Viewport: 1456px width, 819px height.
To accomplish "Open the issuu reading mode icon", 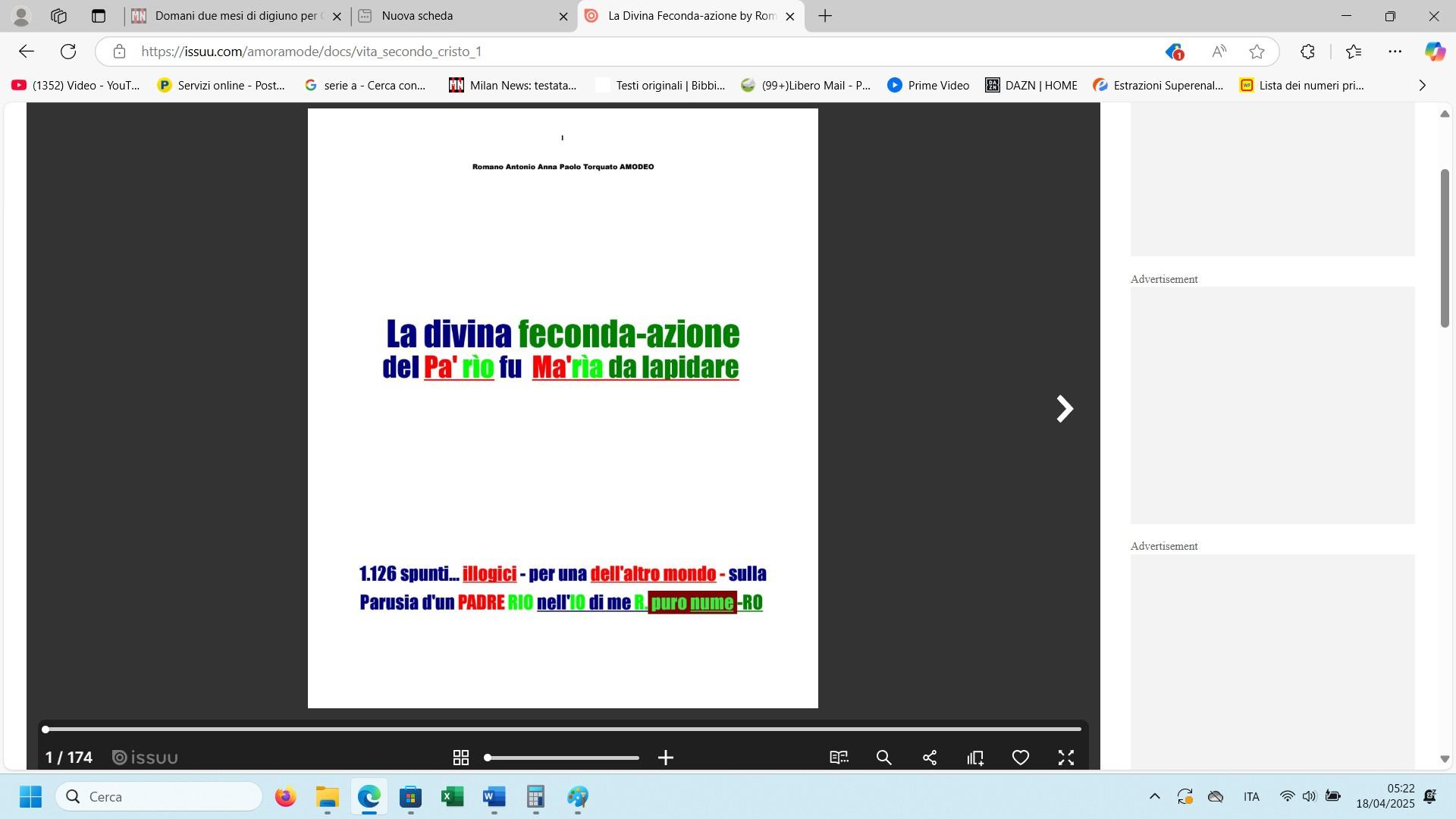I will point(839,758).
